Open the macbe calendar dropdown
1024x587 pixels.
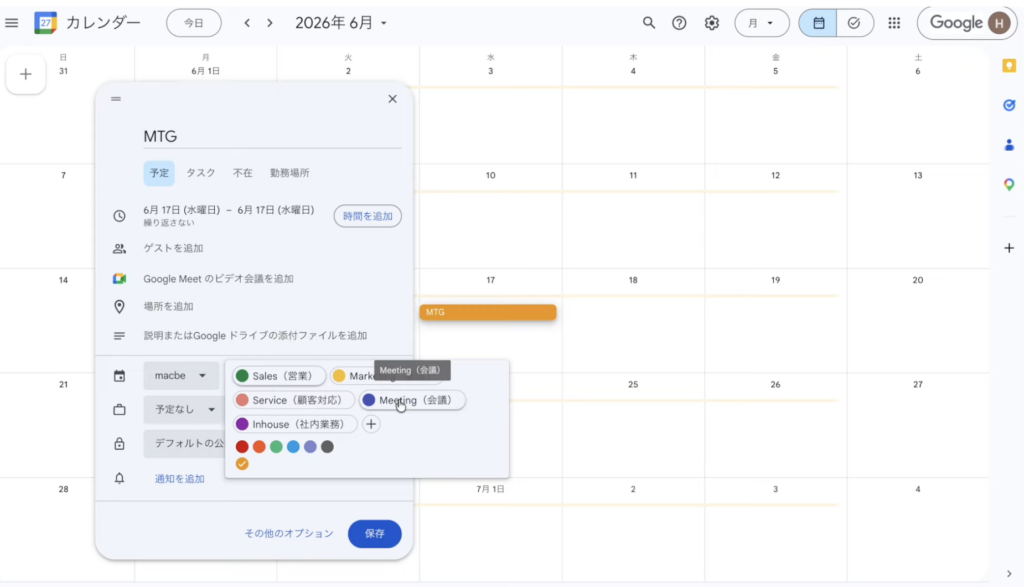tap(181, 376)
